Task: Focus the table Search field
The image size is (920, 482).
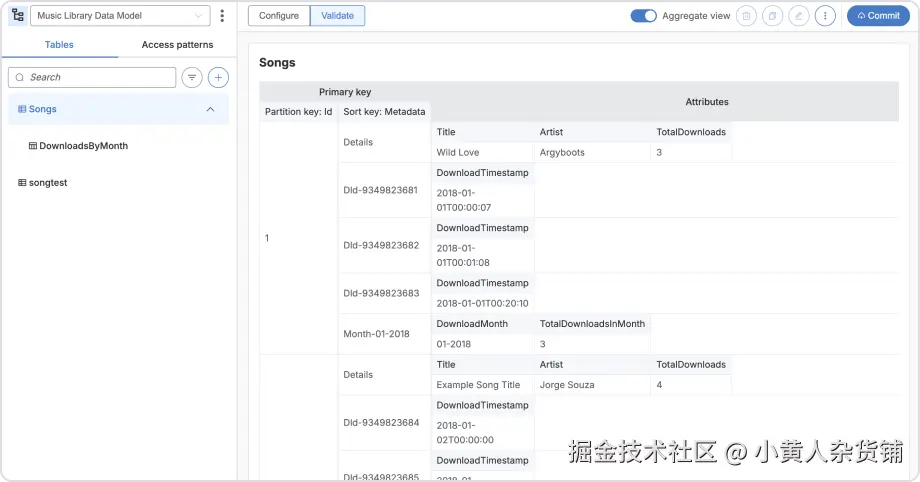Action: [x=92, y=77]
